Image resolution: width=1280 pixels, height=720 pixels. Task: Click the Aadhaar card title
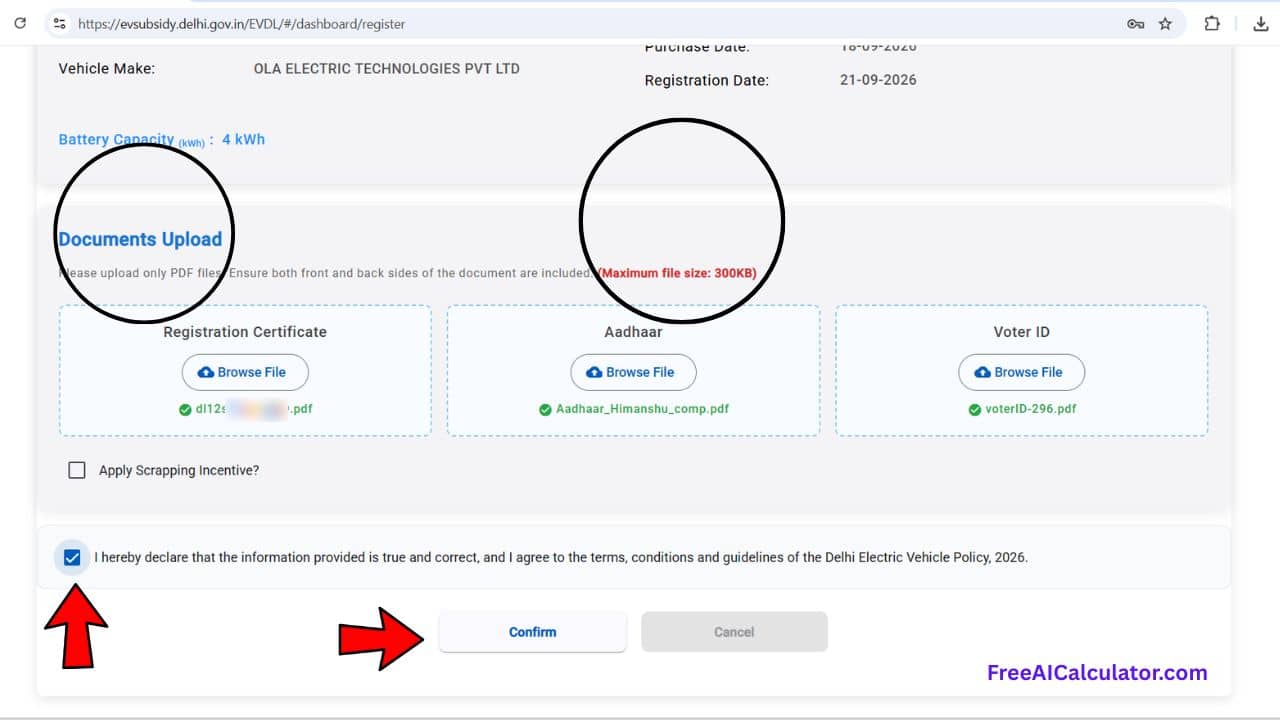[x=633, y=332]
